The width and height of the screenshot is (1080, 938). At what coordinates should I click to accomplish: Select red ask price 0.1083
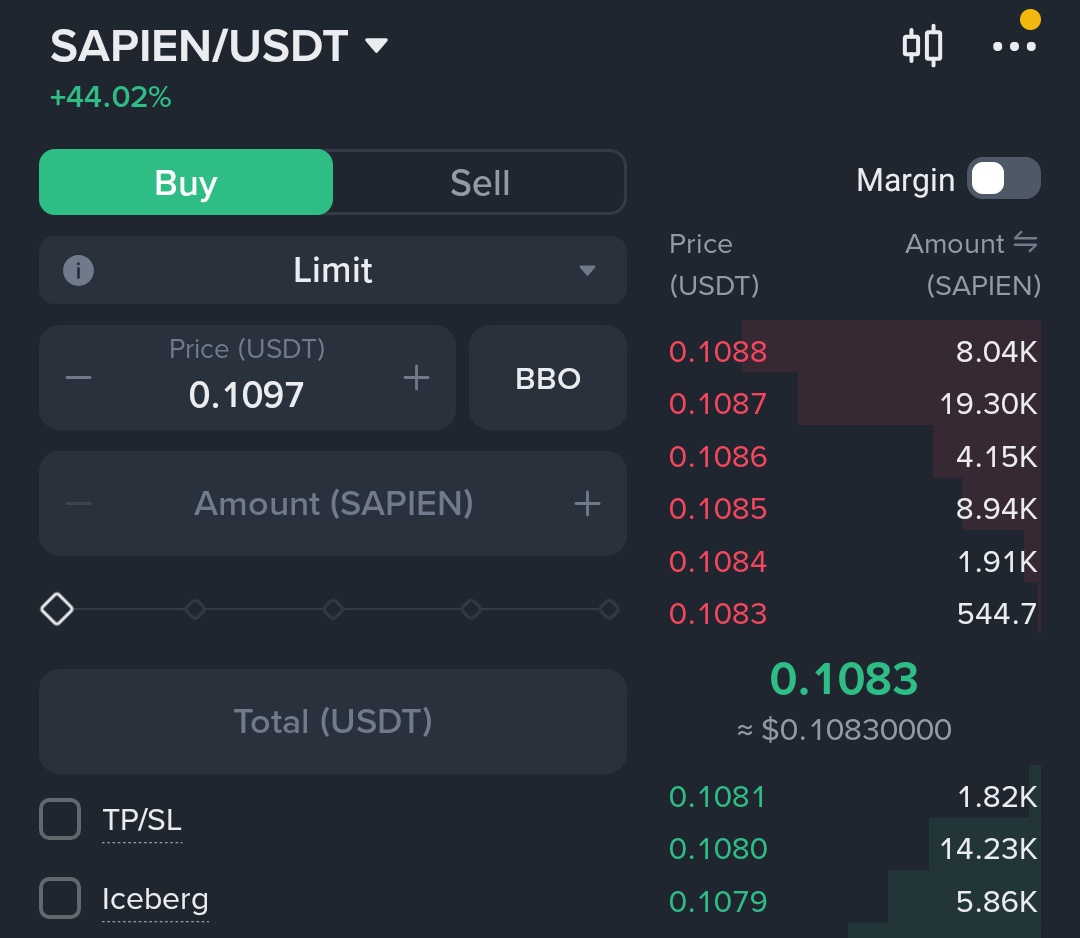click(718, 614)
